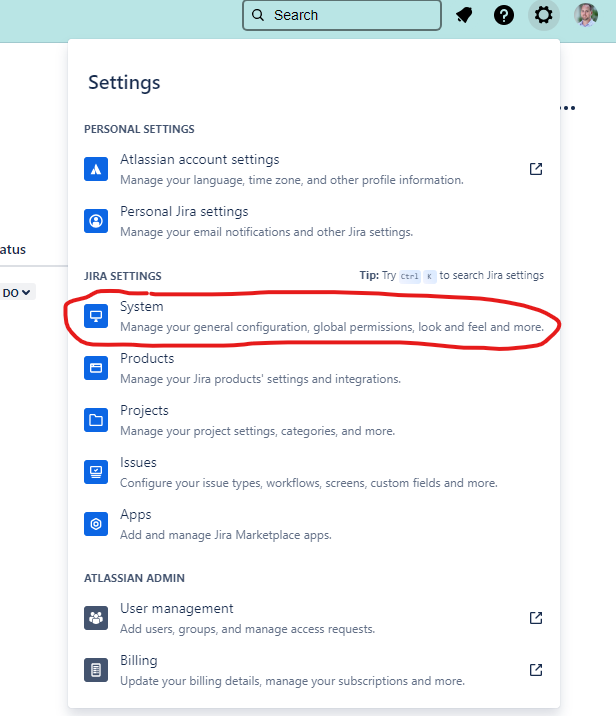Click the magnifier icon in Search
The image size is (616, 716).
(x=258, y=15)
